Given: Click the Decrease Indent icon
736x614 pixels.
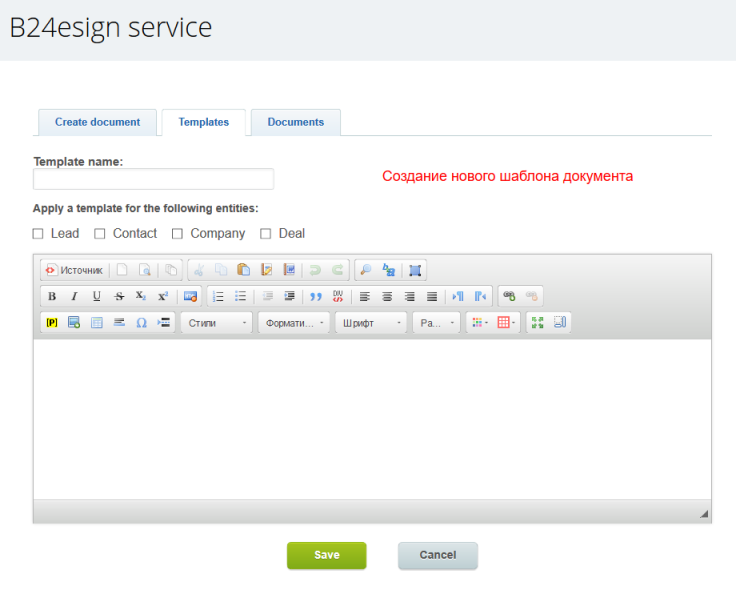Looking at the screenshot, I should (268, 296).
